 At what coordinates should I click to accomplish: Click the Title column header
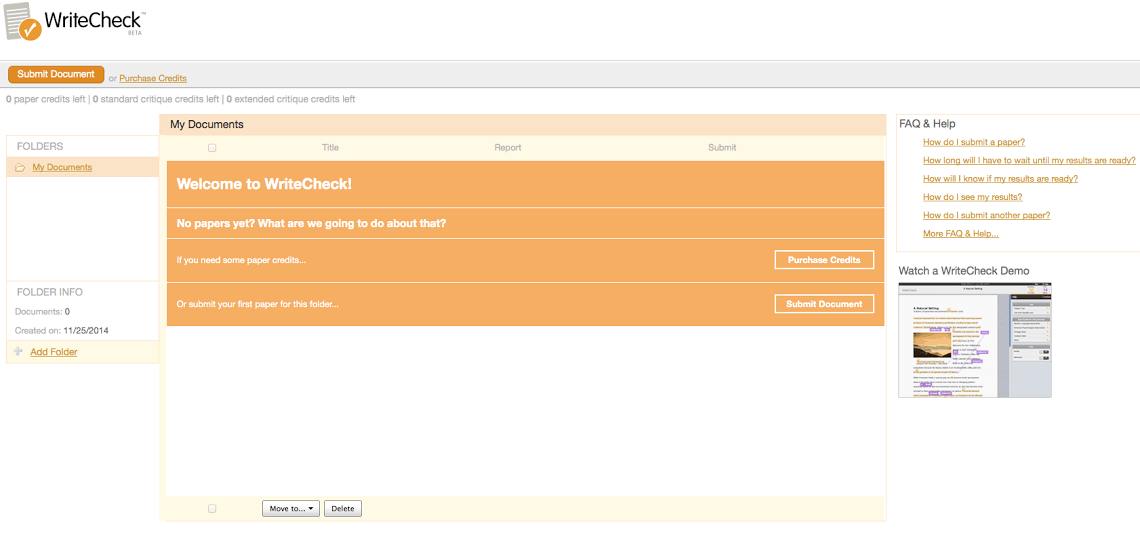click(330, 148)
